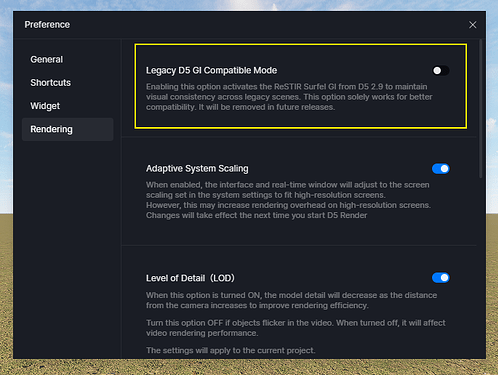Click the Adaptive System Scaling heading
Image resolution: width=498 pixels, height=375 pixels.
(x=197, y=169)
